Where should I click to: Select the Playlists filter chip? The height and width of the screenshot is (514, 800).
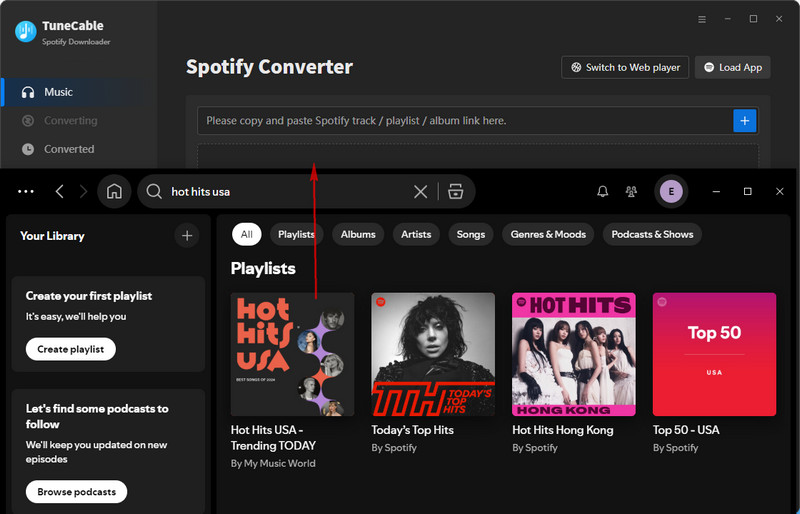coord(296,234)
